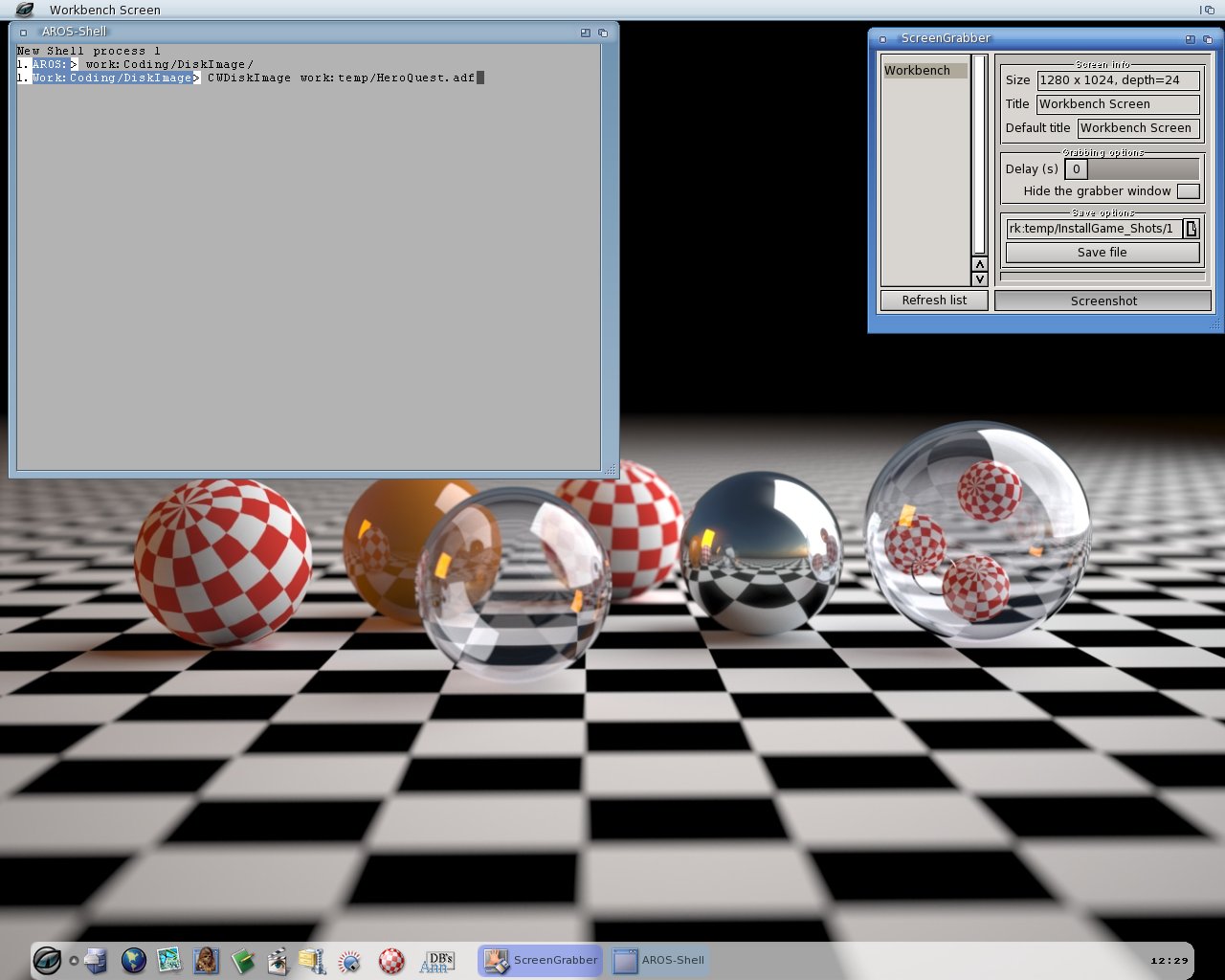Screen dimensions: 1225x980
Task: Open file requester next to save path
Action: [1192, 229]
